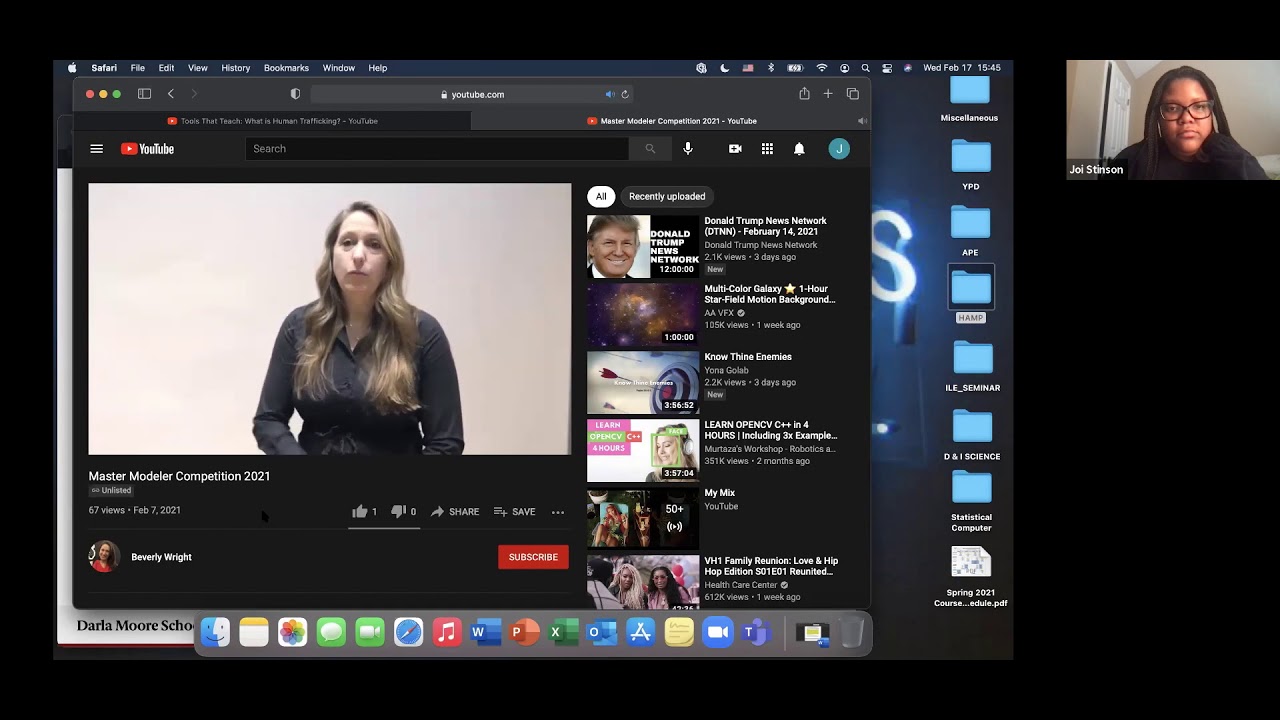
Task: Mute tab audio in address bar
Action: click(x=610, y=94)
